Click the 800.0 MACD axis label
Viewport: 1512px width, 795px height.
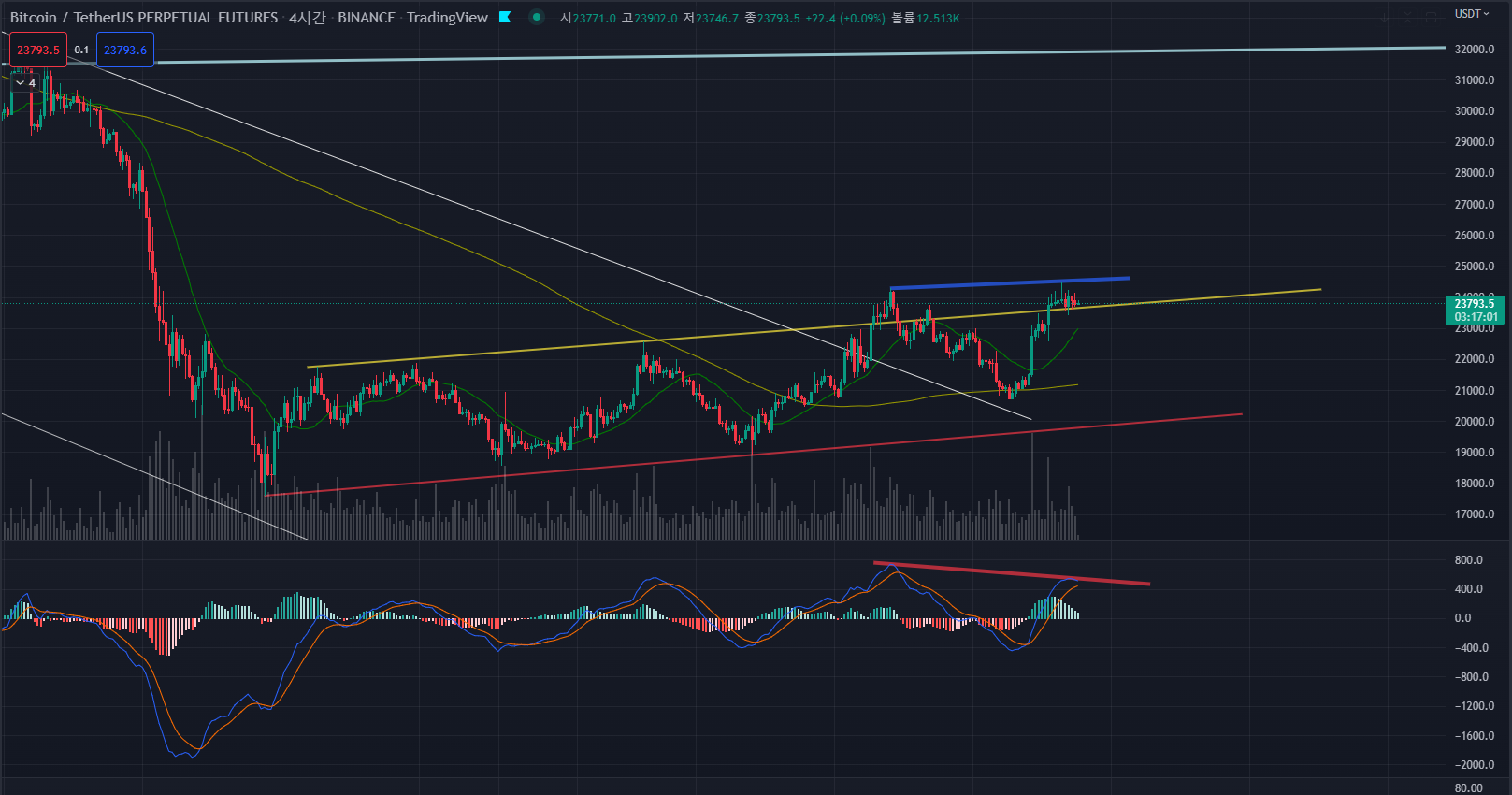[x=1469, y=560]
